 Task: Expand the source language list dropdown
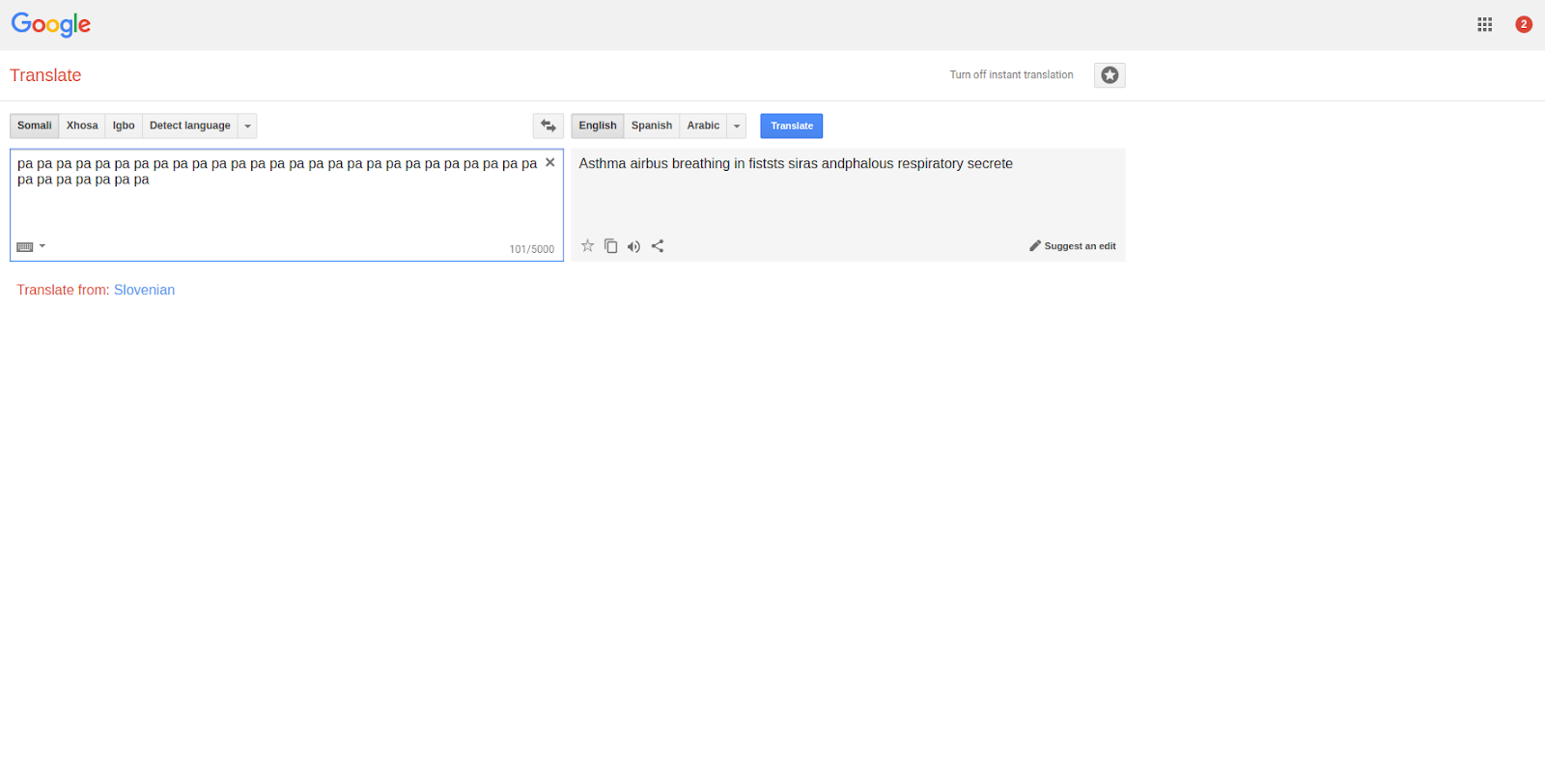pos(248,126)
